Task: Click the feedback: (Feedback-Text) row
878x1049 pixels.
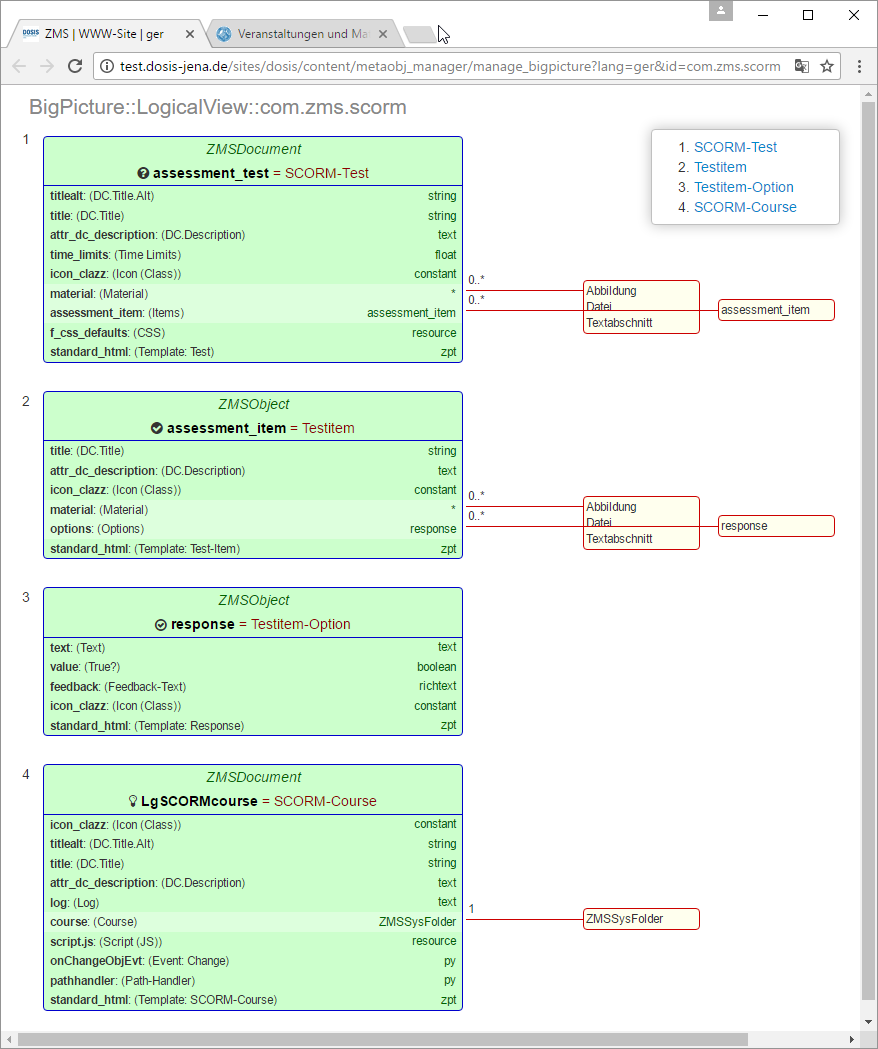Action: click(x=253, y=686)
